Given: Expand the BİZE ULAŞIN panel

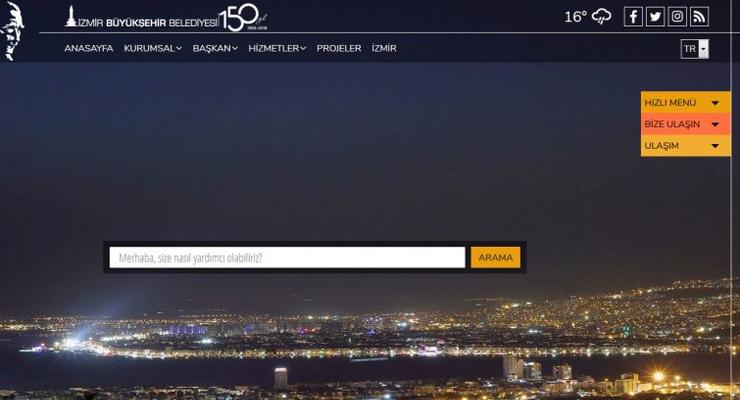Looking at the screenshot, I should pyautogui.click(x=685, y=125).
